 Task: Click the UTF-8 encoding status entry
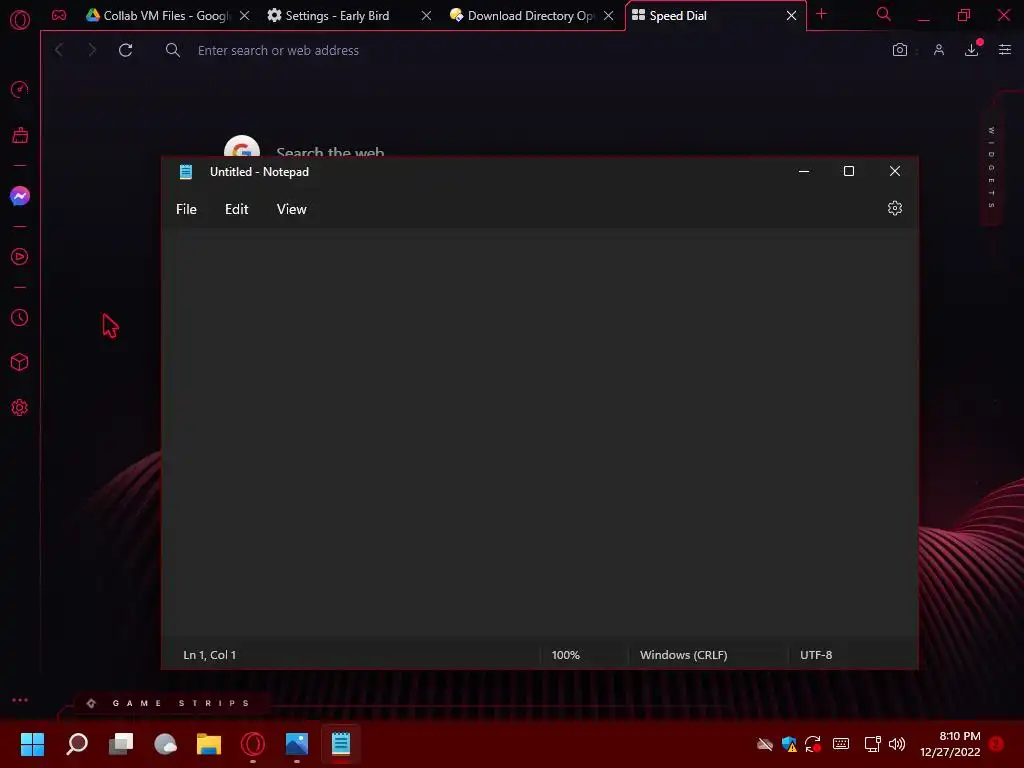click(x=816, y=655)
